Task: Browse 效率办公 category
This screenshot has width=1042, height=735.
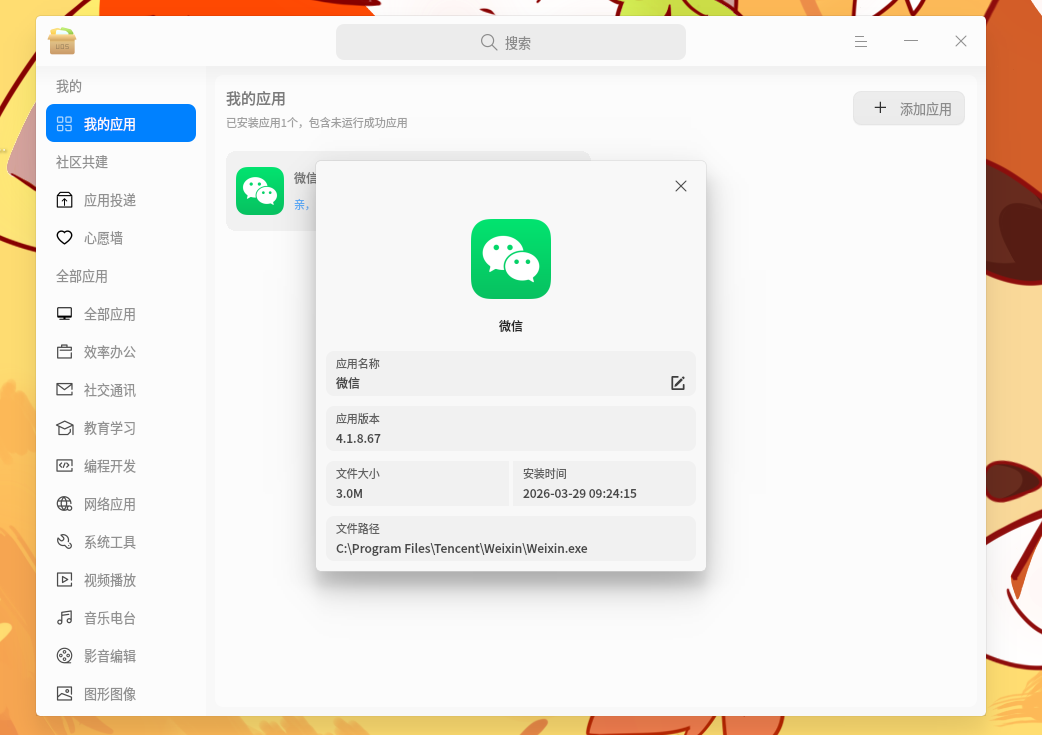Action: pyautogui.click(x=121, y=352)
